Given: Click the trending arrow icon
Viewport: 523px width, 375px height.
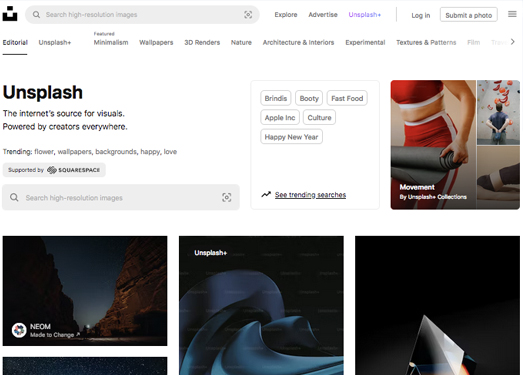Looking at the screenshot, I should coord(266,194).
